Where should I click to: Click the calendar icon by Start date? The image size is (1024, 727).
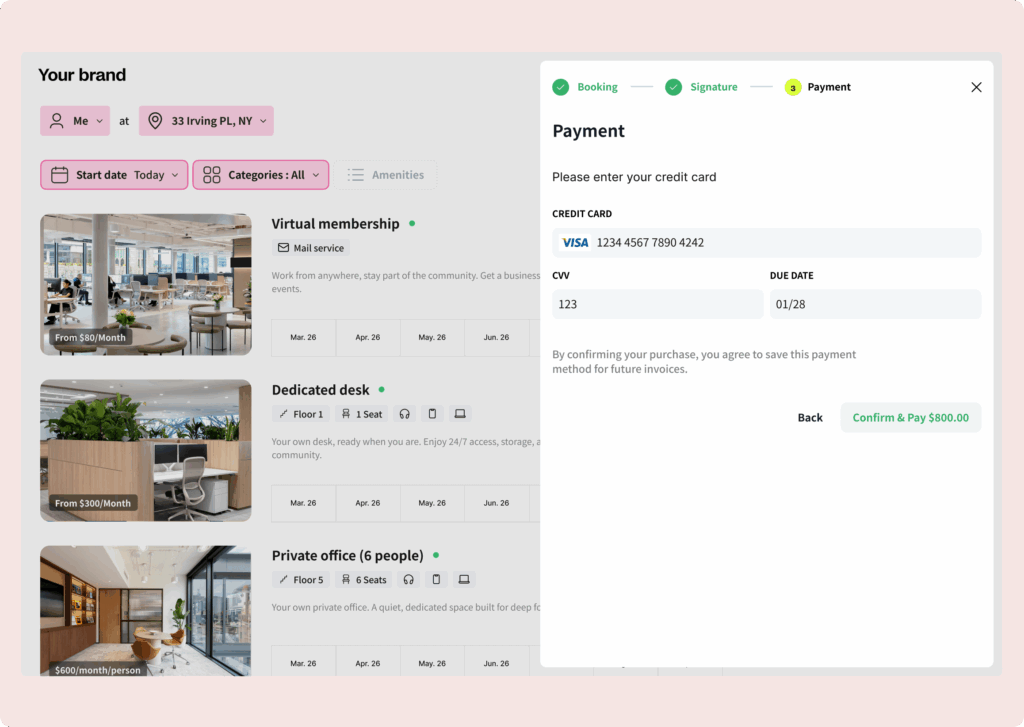tap(59, 175)
